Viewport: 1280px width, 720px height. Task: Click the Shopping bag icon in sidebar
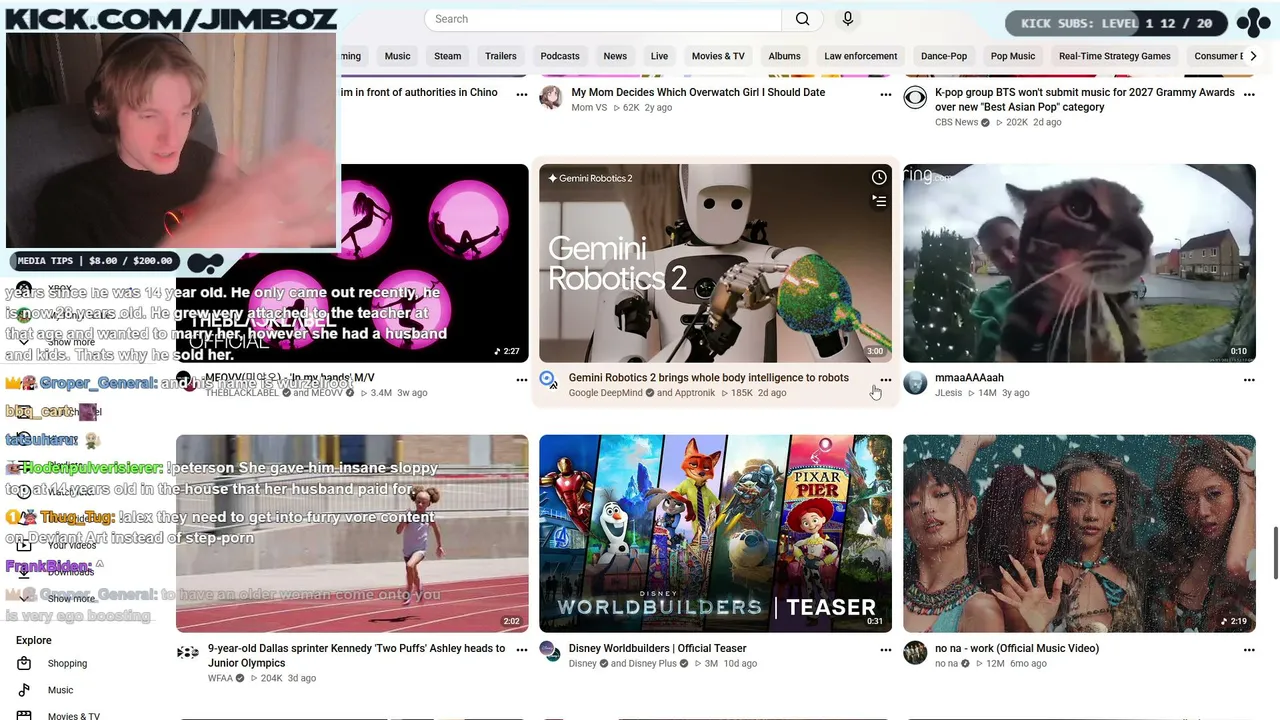pyautogui.click(x=24, y=663)
